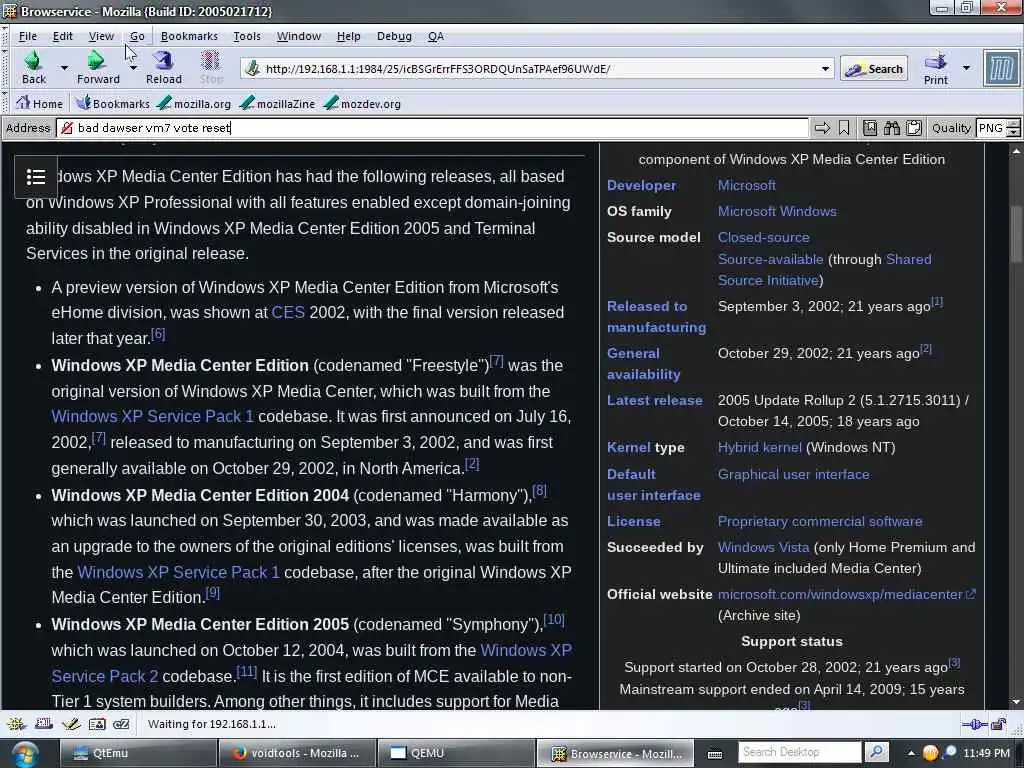Open the Help menu
Image resolution: width=1024 pixels, height=768 pixels.
point(348,36)
